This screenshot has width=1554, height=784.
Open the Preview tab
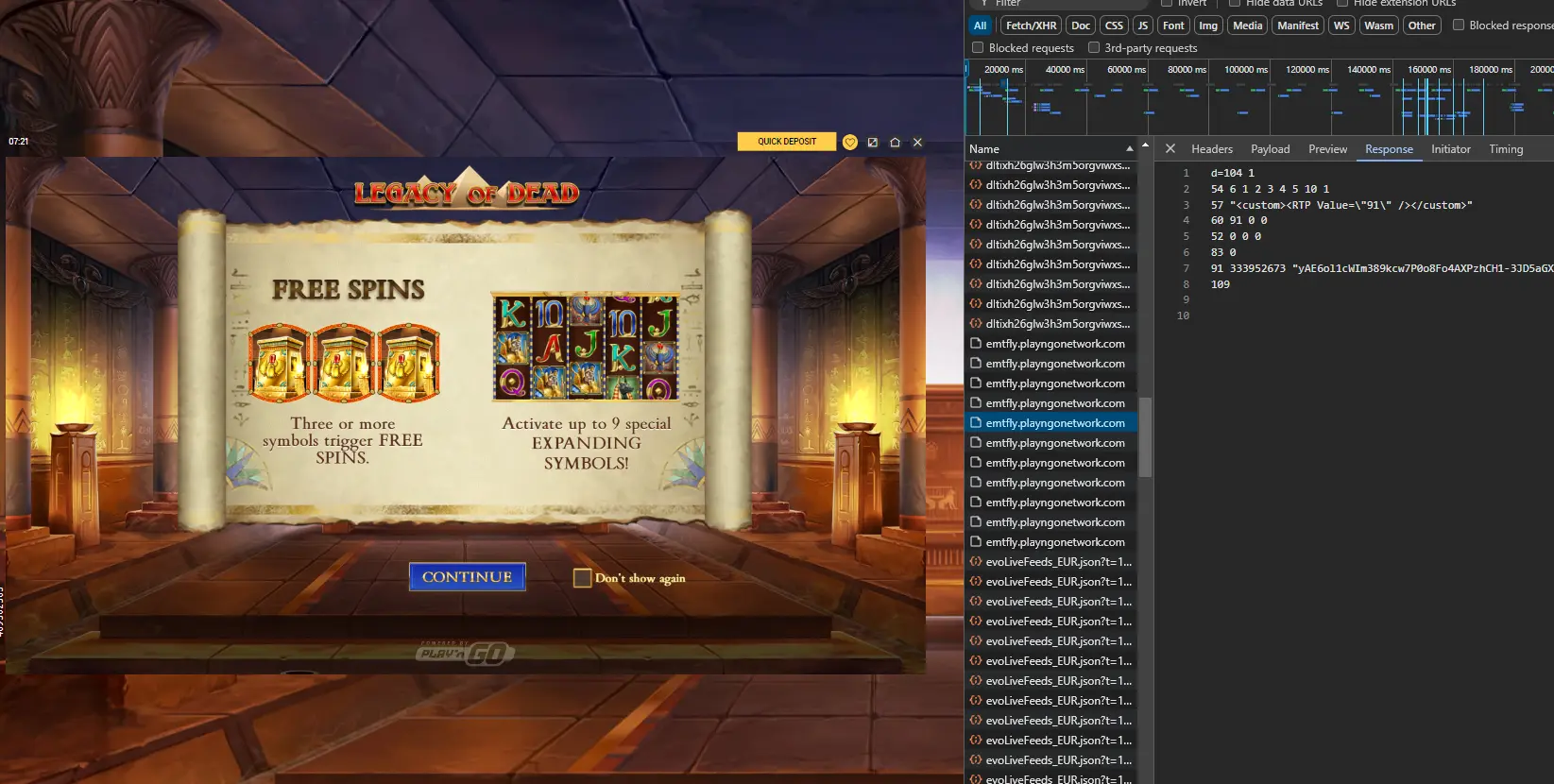1327,149
